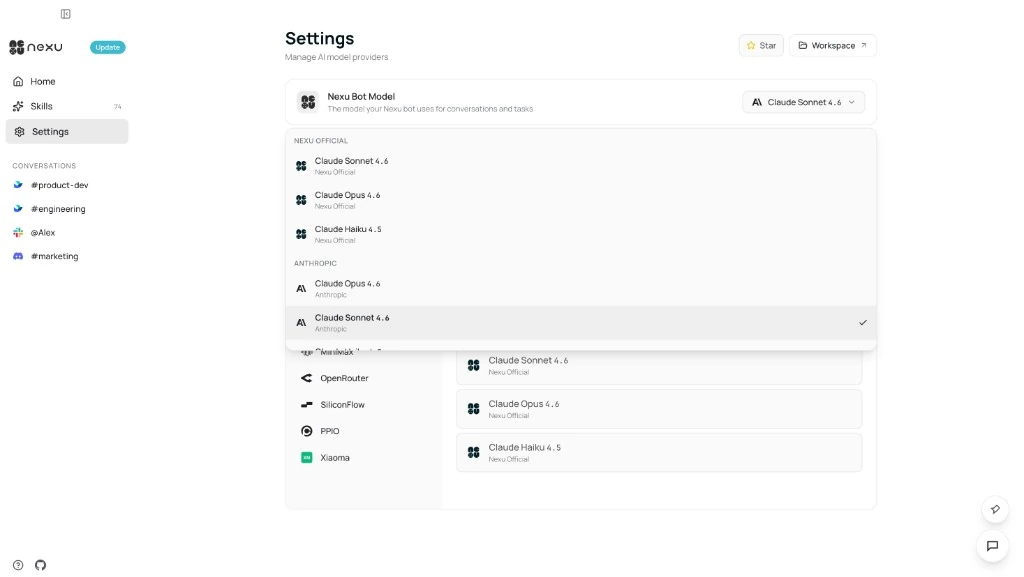Screen dimensions: 1024x577
Task: Open the Claude Sonnet 4.6 model dropdown
Action: point(803,101)
